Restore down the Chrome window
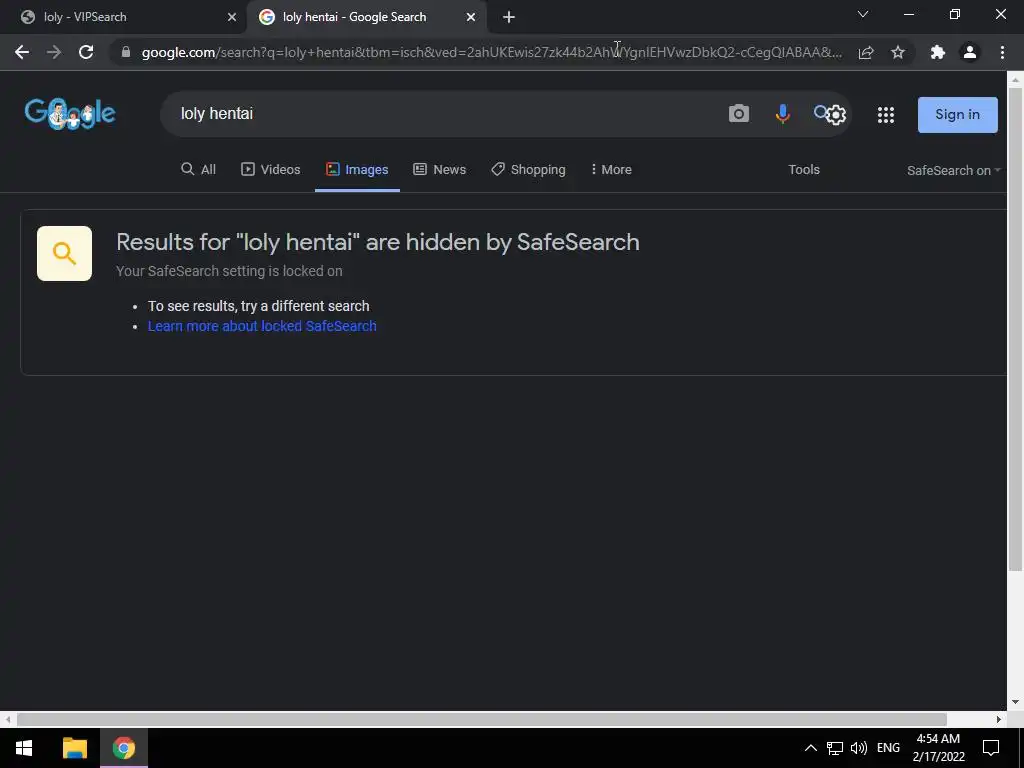This screenshot has width=1024, height=768. coord(955,14)
